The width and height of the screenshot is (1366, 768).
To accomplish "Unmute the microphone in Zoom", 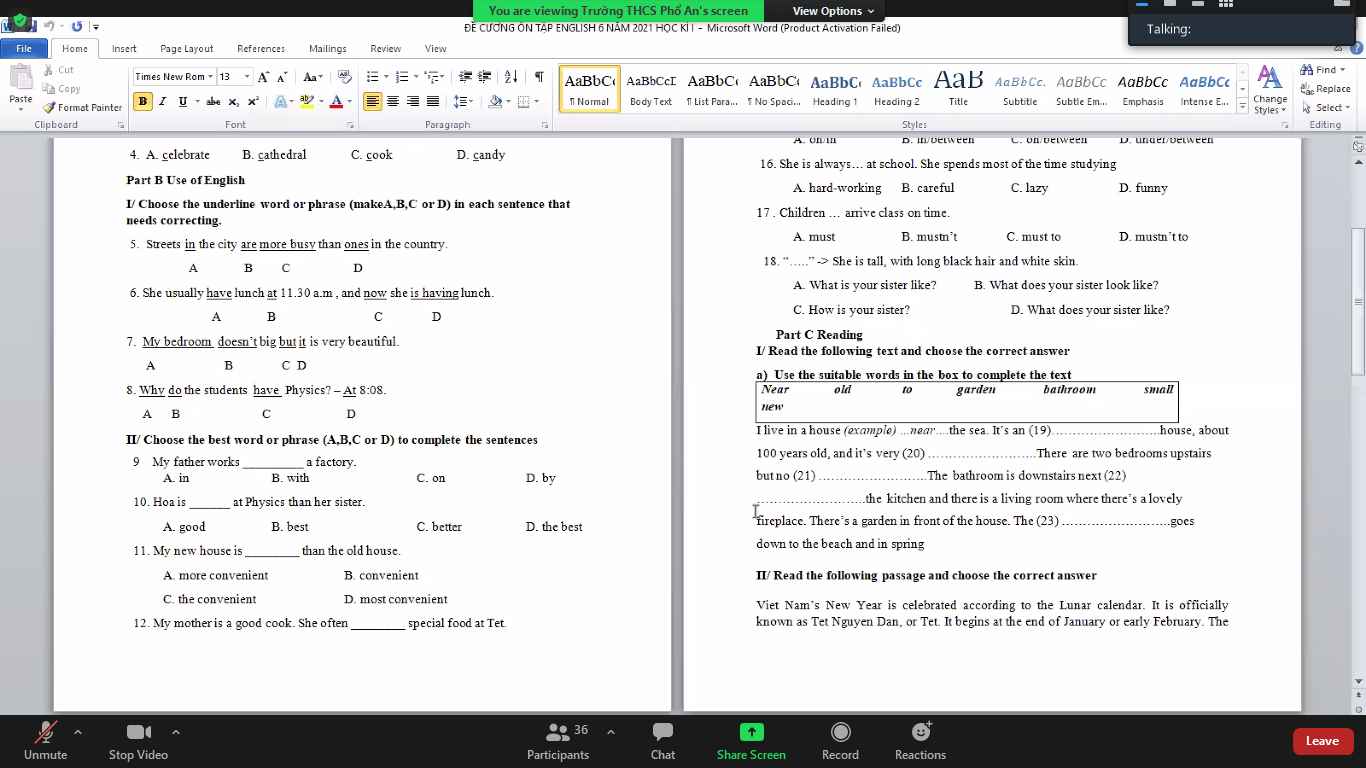I will 45,741.
